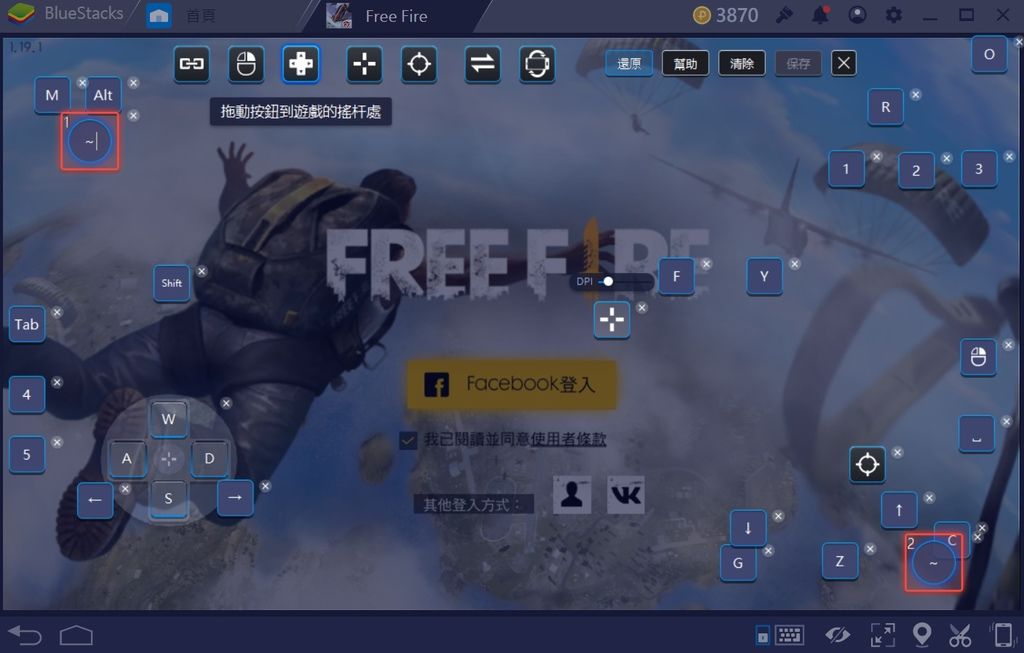Screen dimensions: 1024x653
Task: Select the up arrow key mapping
Action: pyautogui.click(x=899, y=510)
